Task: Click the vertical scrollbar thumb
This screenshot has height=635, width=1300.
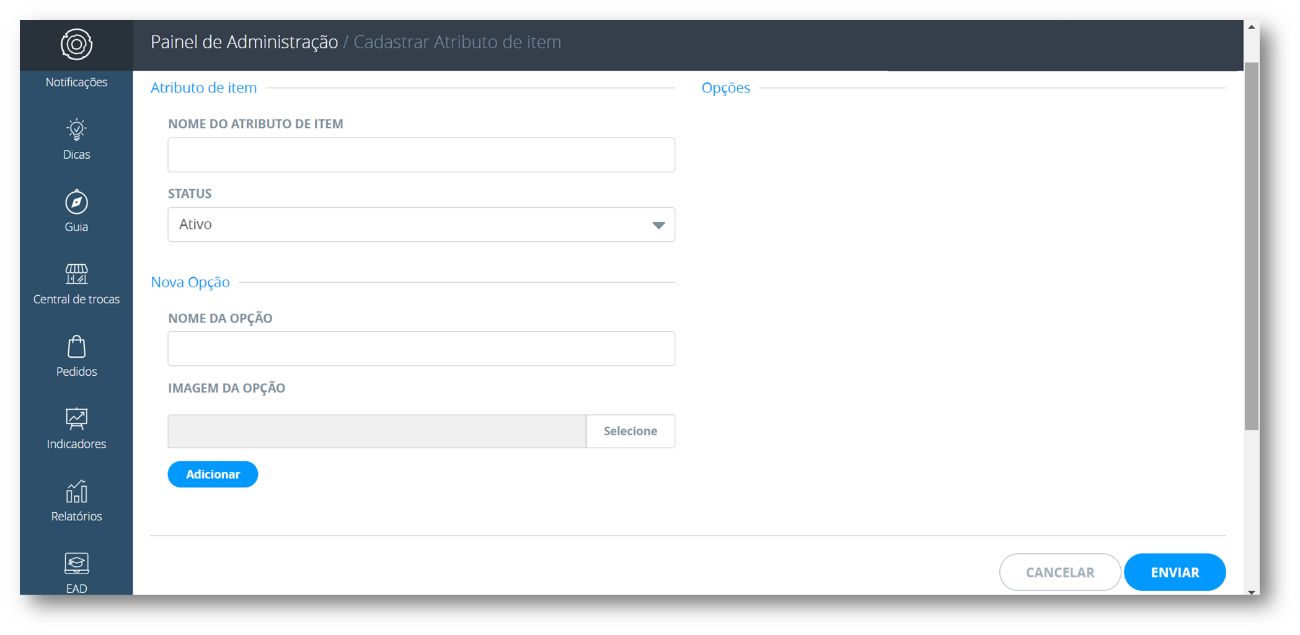Action: pyautogui.click(x=1251, y=245)
